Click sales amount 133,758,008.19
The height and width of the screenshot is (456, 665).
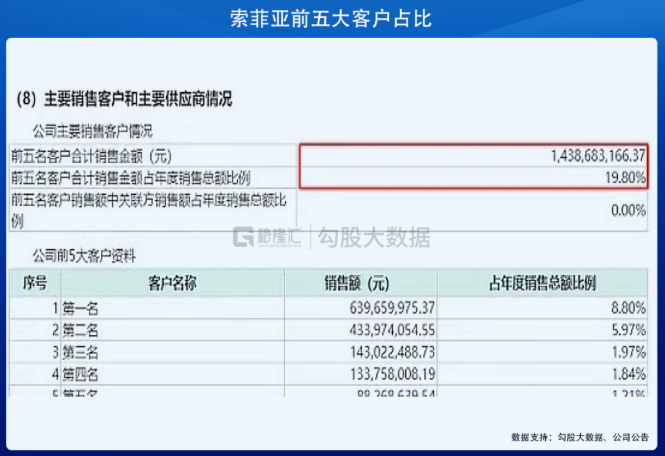(x=392, y=374)
